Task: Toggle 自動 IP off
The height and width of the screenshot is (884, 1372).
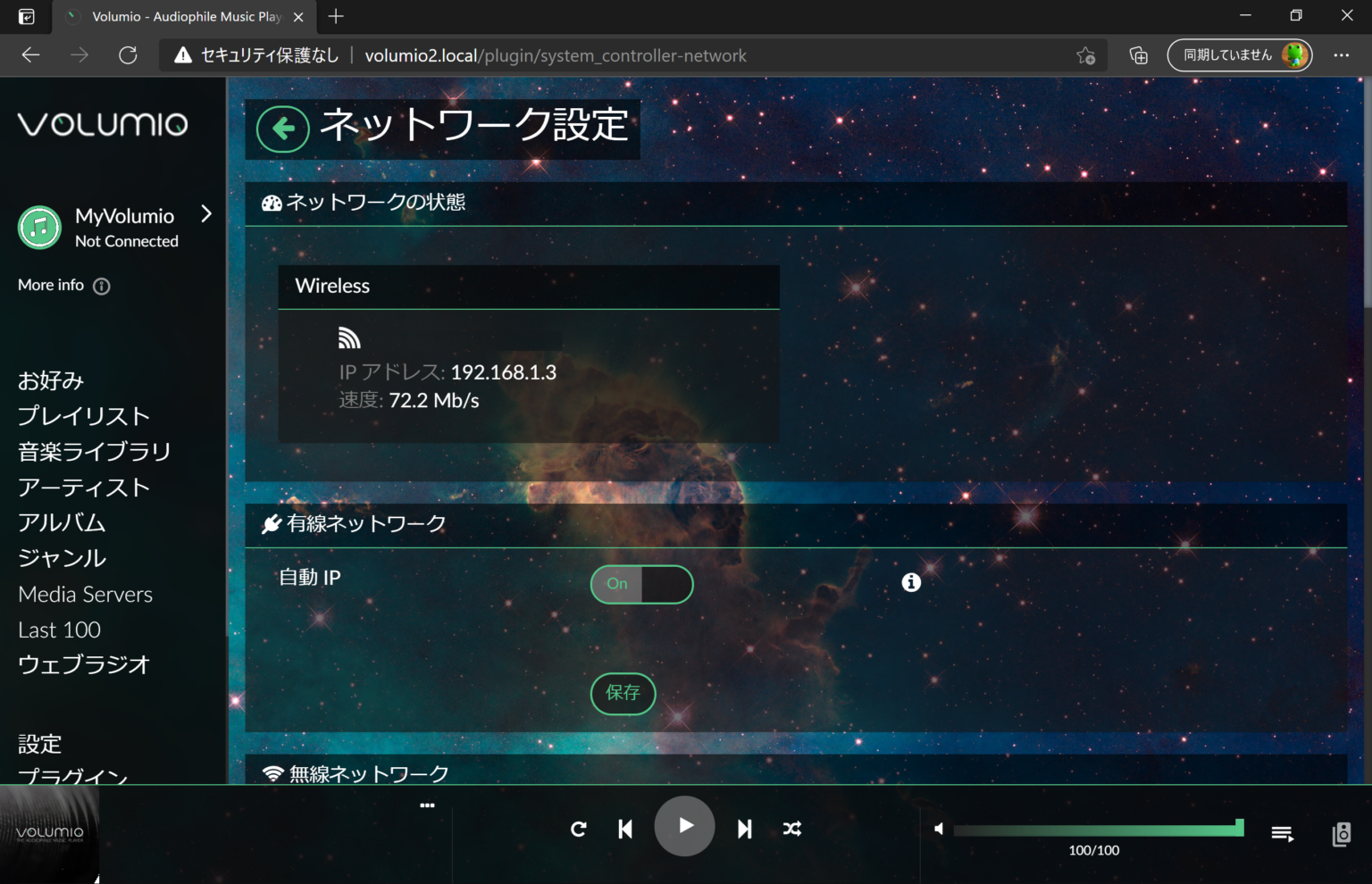Action: click(x=641, y=584)
